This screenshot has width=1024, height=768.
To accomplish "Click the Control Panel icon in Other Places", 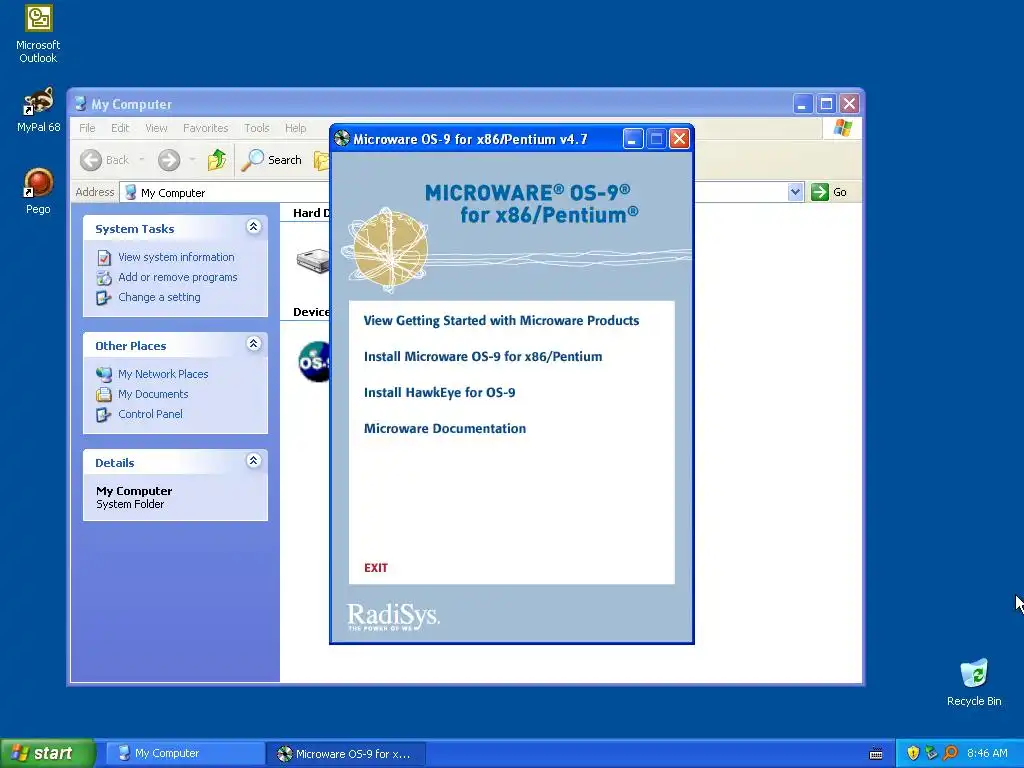I will pos(103,415).
